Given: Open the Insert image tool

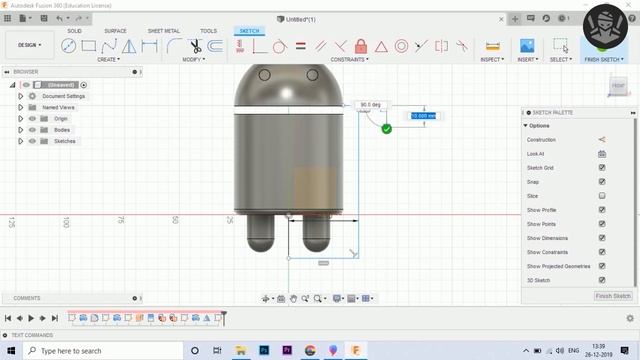Looking at the screenshot, I should [x=527, y=46].
